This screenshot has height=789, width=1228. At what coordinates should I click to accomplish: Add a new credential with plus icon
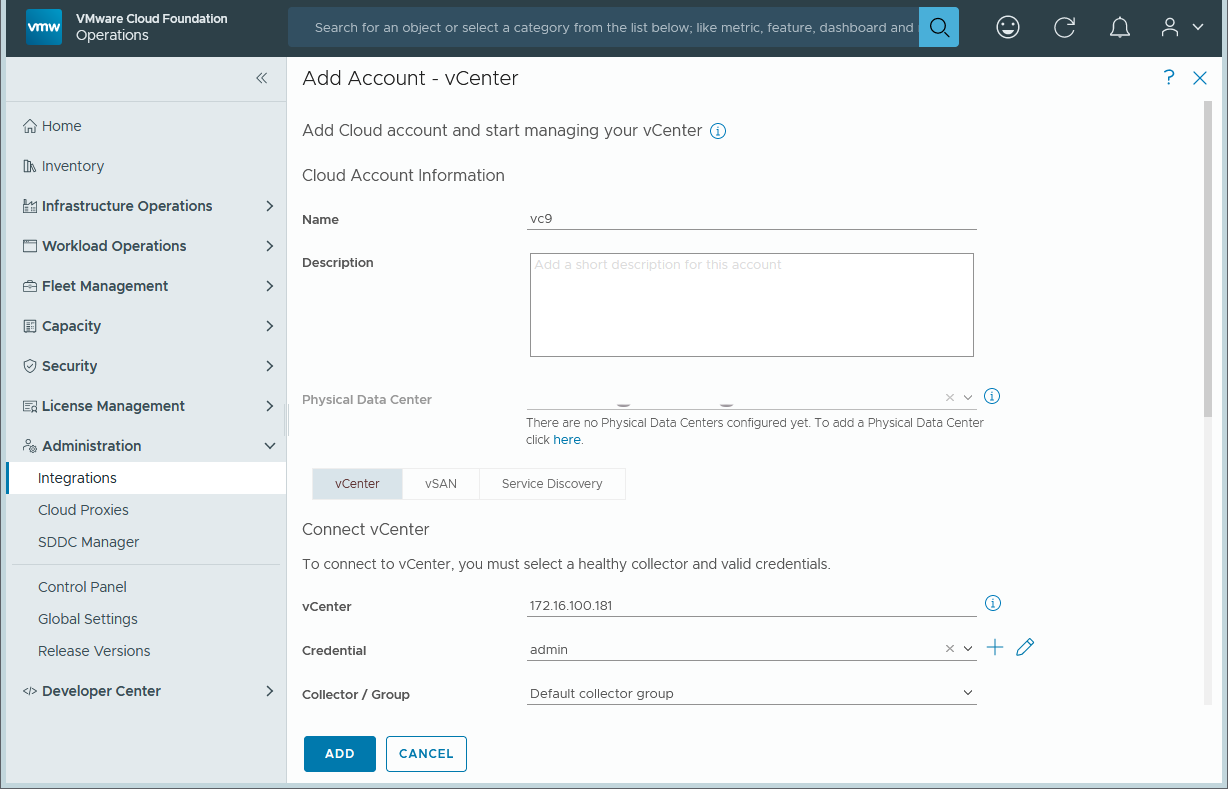(x=995, y=648)
